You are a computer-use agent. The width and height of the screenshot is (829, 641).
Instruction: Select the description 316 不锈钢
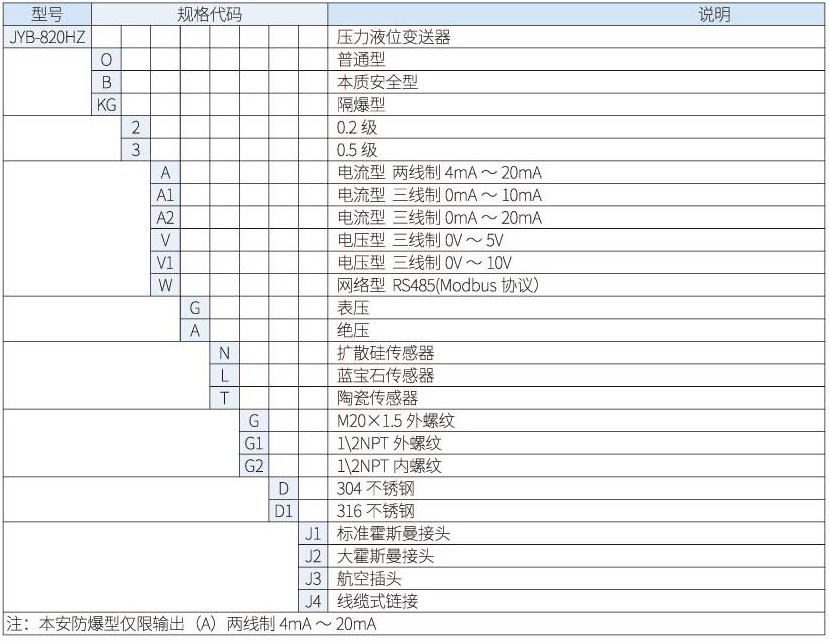(x=375, y=511)
